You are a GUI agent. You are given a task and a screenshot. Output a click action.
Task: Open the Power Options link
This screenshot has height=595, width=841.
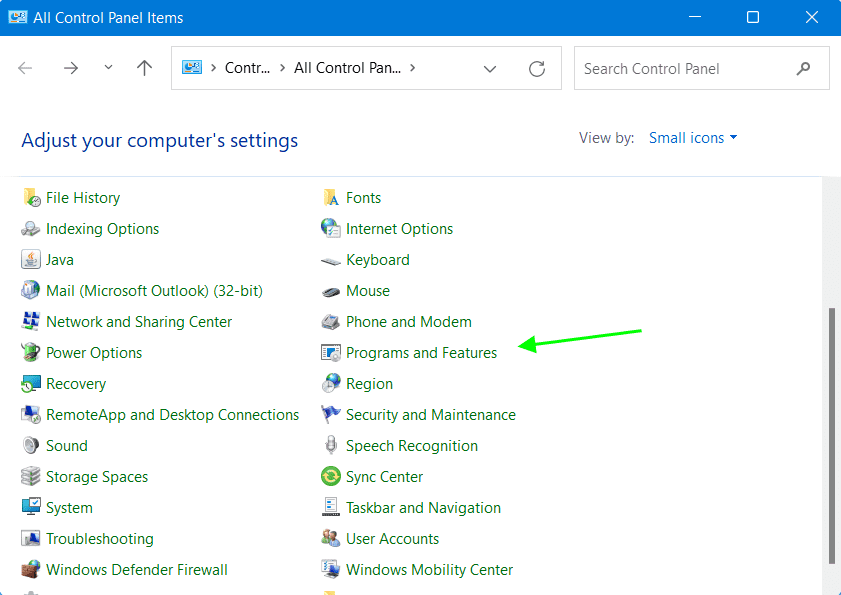click(94, 352)
